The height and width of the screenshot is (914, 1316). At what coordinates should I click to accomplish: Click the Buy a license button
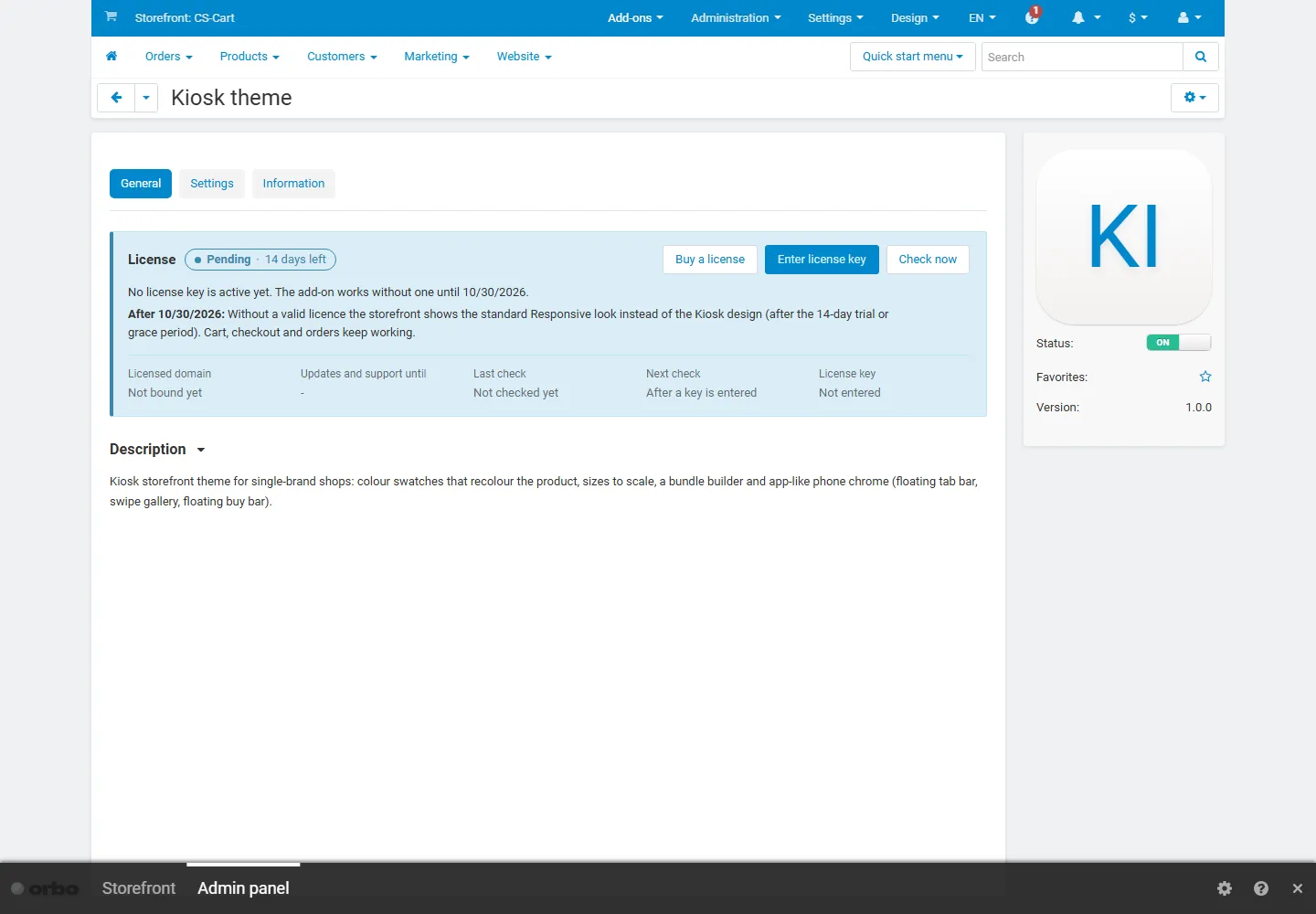click(710, 260)
